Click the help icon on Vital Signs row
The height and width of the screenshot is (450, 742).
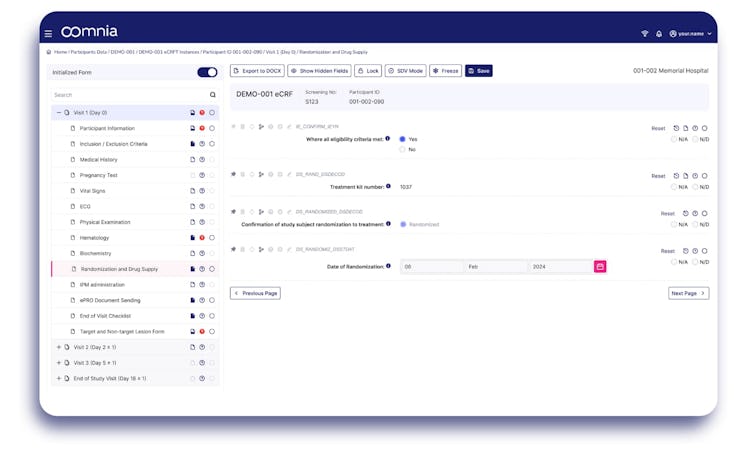(x=202, y=191)
